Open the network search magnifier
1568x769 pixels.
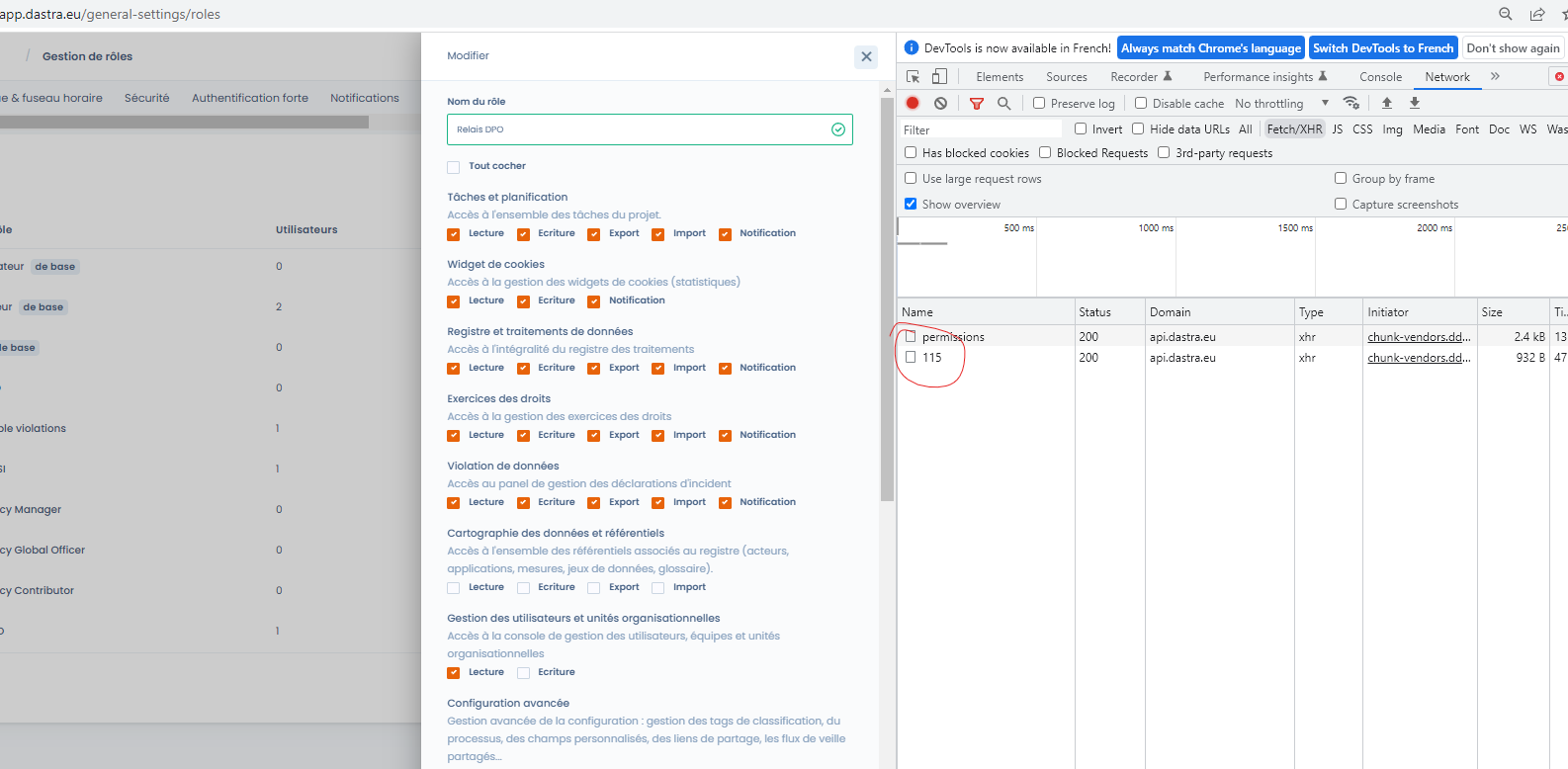pos(1003,103)
